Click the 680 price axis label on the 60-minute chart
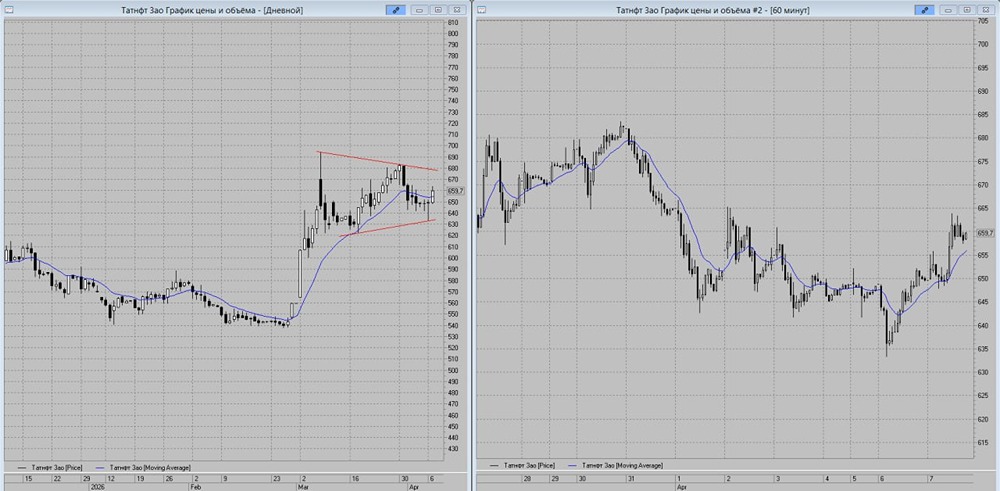This screenshot has height=491, width=1000. click(x=982, y=138)
